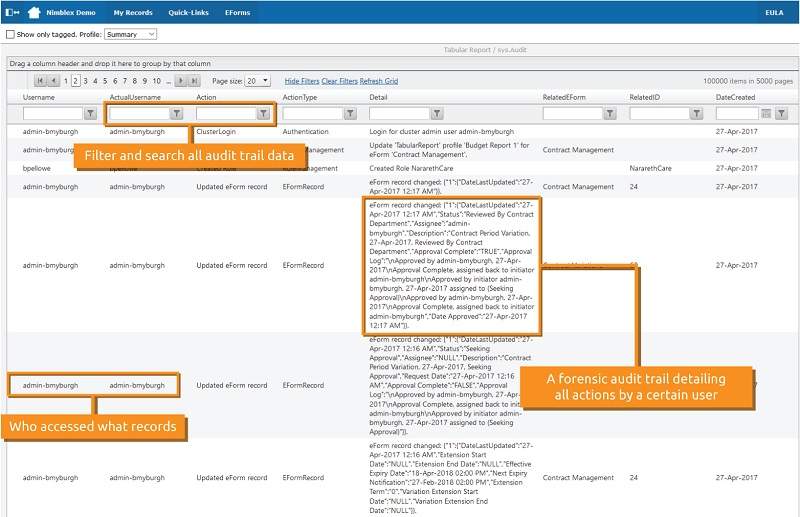The width and height of the screenshot is (800, 517).
Task: Click the Clear Filters link
Action: pyautogui.click(x=340, y=81)
